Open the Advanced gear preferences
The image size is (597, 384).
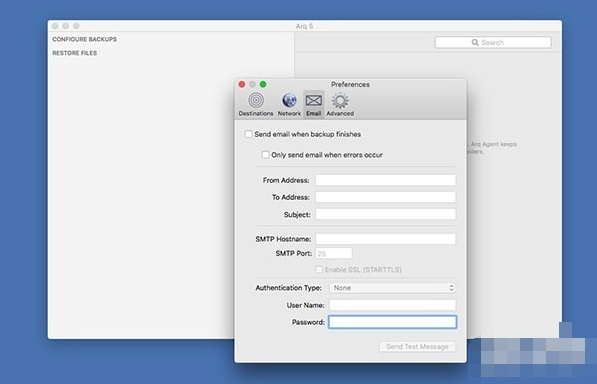click(x=340, y=100)
